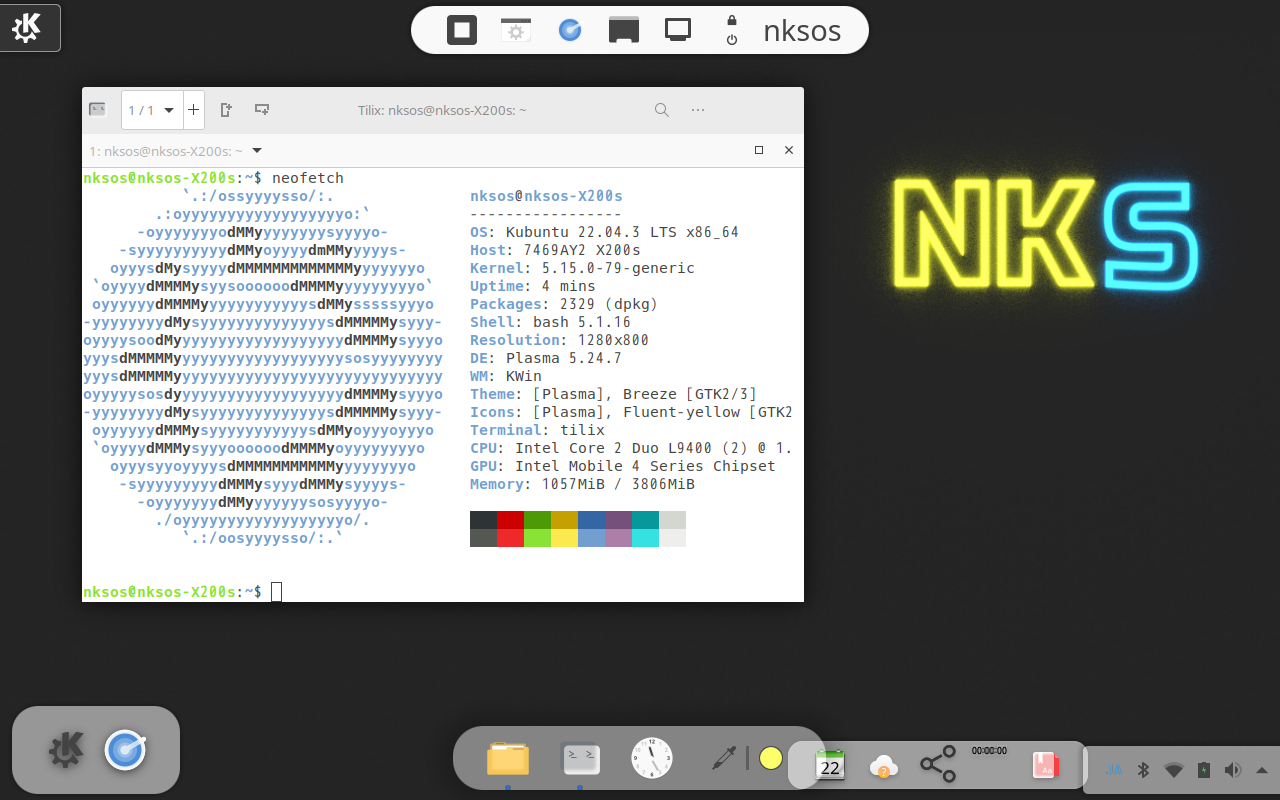Click the DE Plasma 5.24.7 line
Image resolution: width=1280 pixels, height=800 pixels.
click(546, 358)
